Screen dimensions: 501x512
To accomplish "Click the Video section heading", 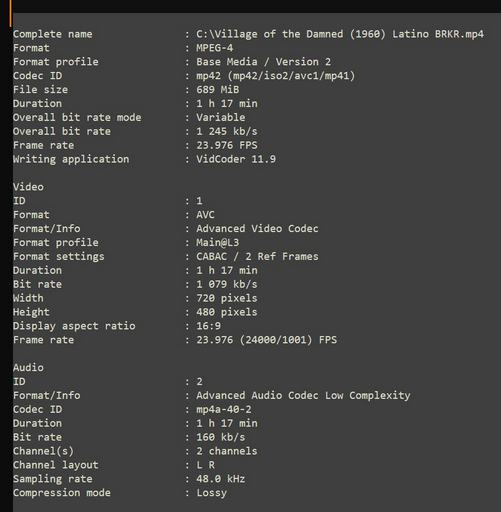I will tap(28, 187).
